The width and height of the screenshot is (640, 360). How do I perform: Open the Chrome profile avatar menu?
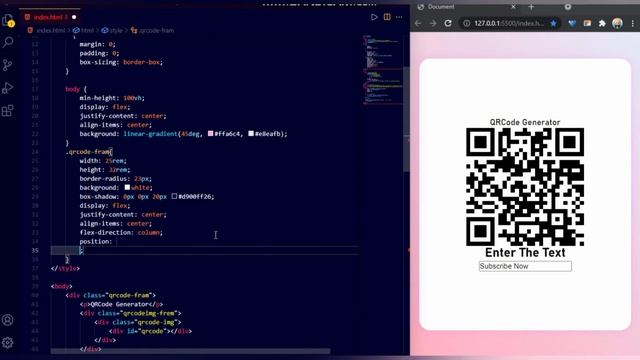(x=617, y=23)
